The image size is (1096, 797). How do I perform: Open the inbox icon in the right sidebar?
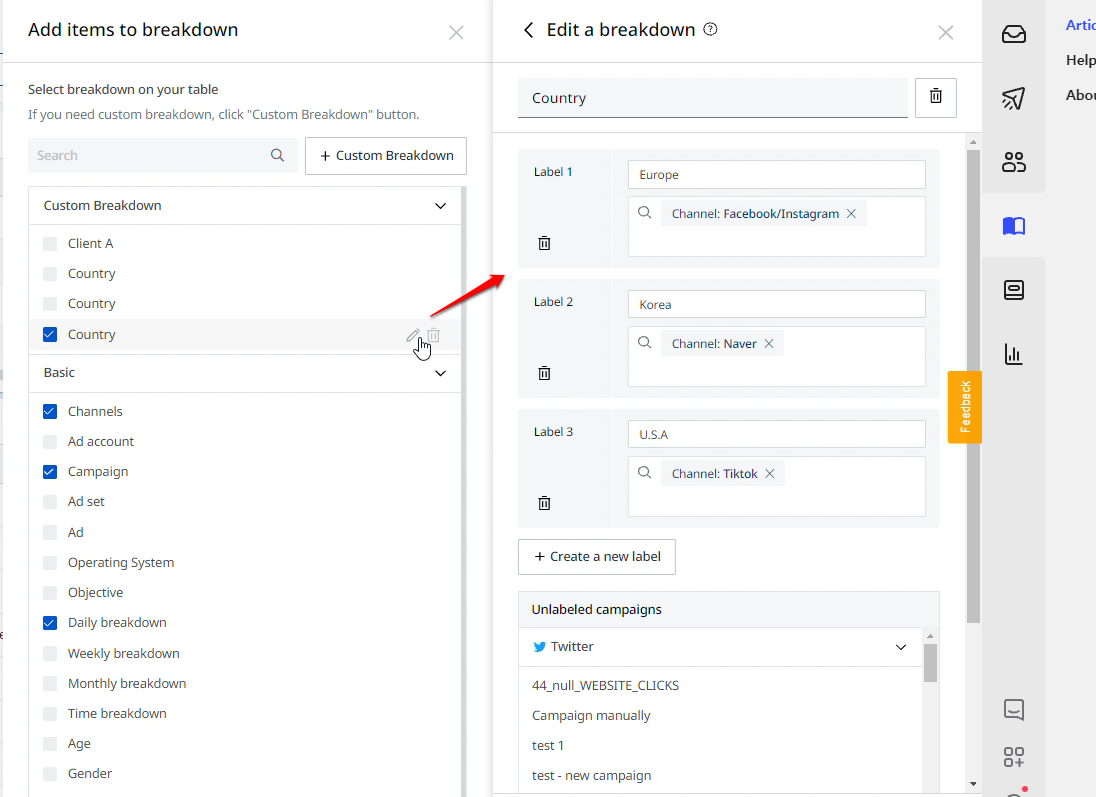tap(1014, 34)
